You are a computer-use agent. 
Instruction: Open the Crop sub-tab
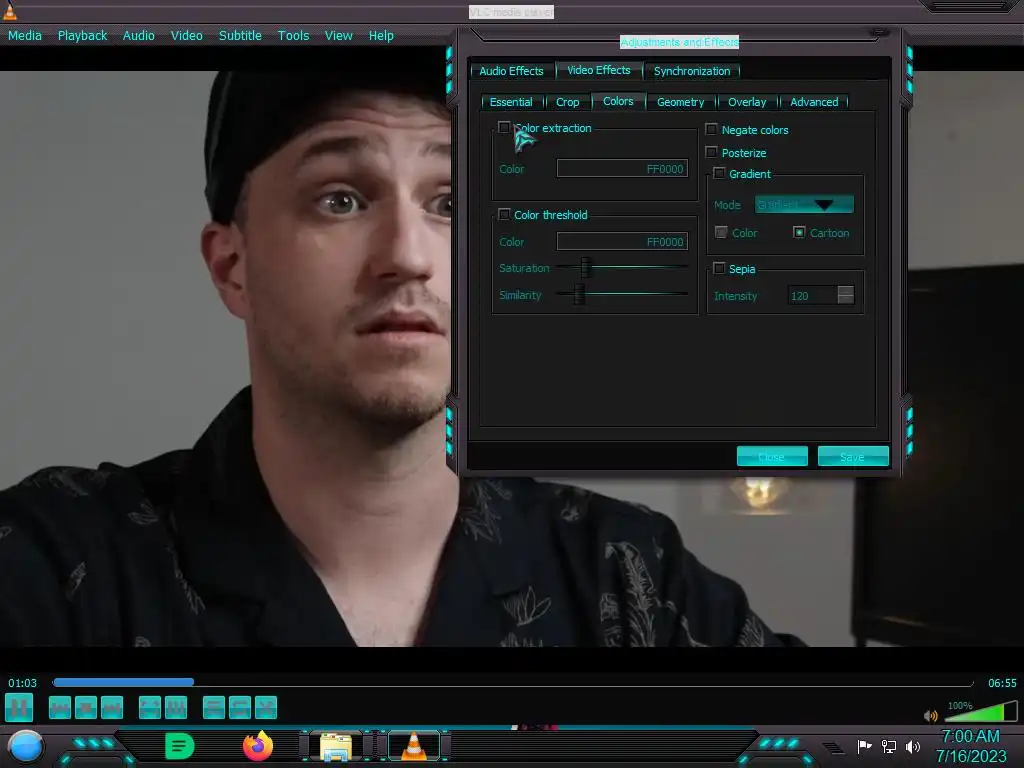568,102
